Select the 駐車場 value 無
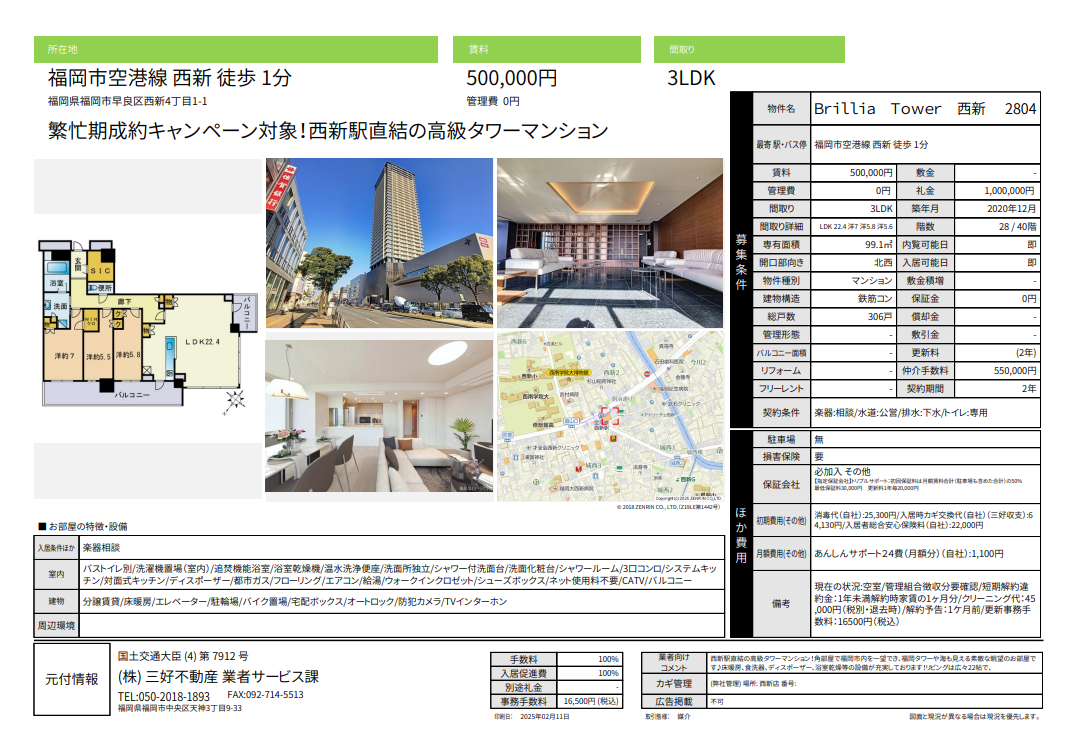Screen dimensions: 1072x748 point(819,439)
